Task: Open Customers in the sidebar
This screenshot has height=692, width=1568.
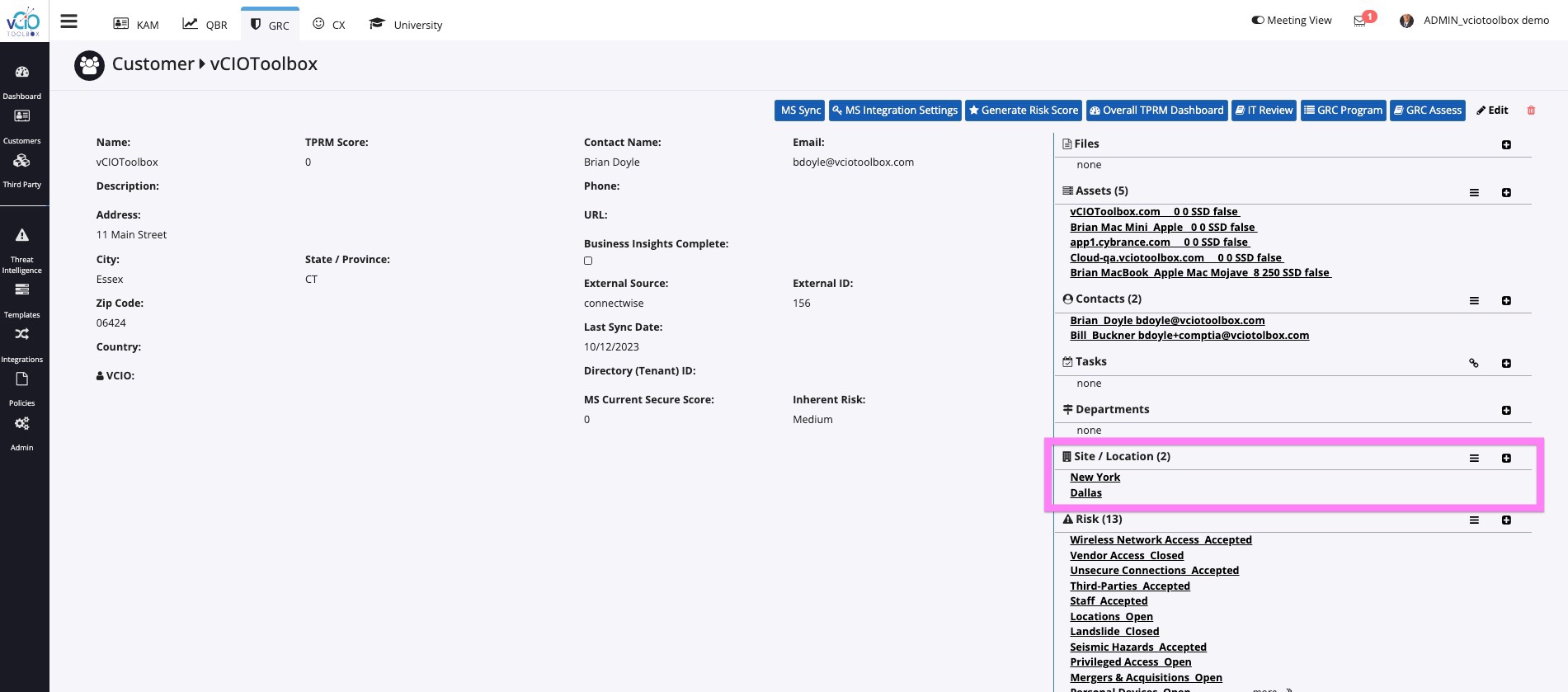Action: click(x=22, y=127)
